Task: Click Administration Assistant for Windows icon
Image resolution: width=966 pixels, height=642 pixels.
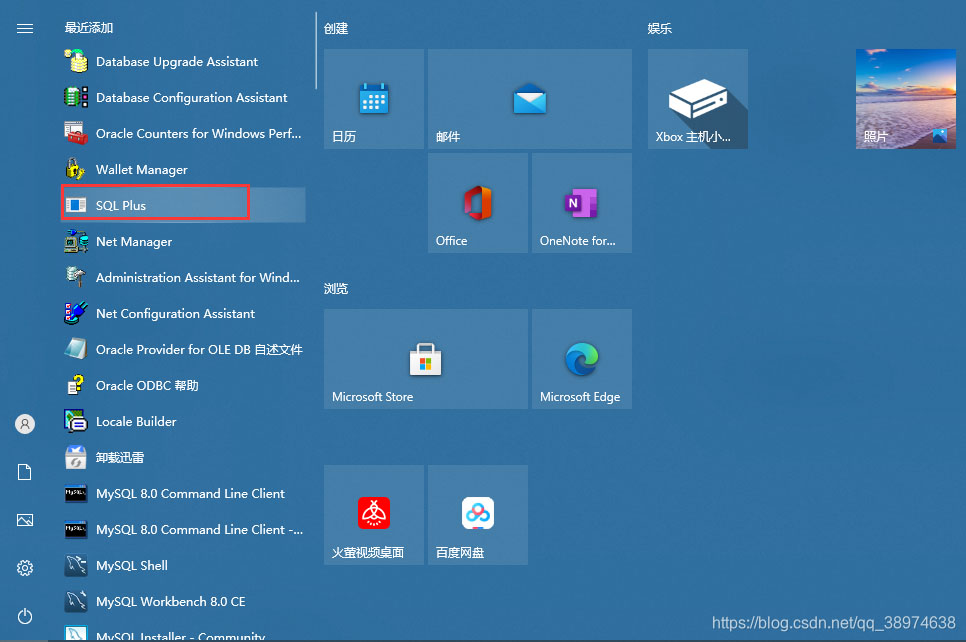Action: coord(76,277)
